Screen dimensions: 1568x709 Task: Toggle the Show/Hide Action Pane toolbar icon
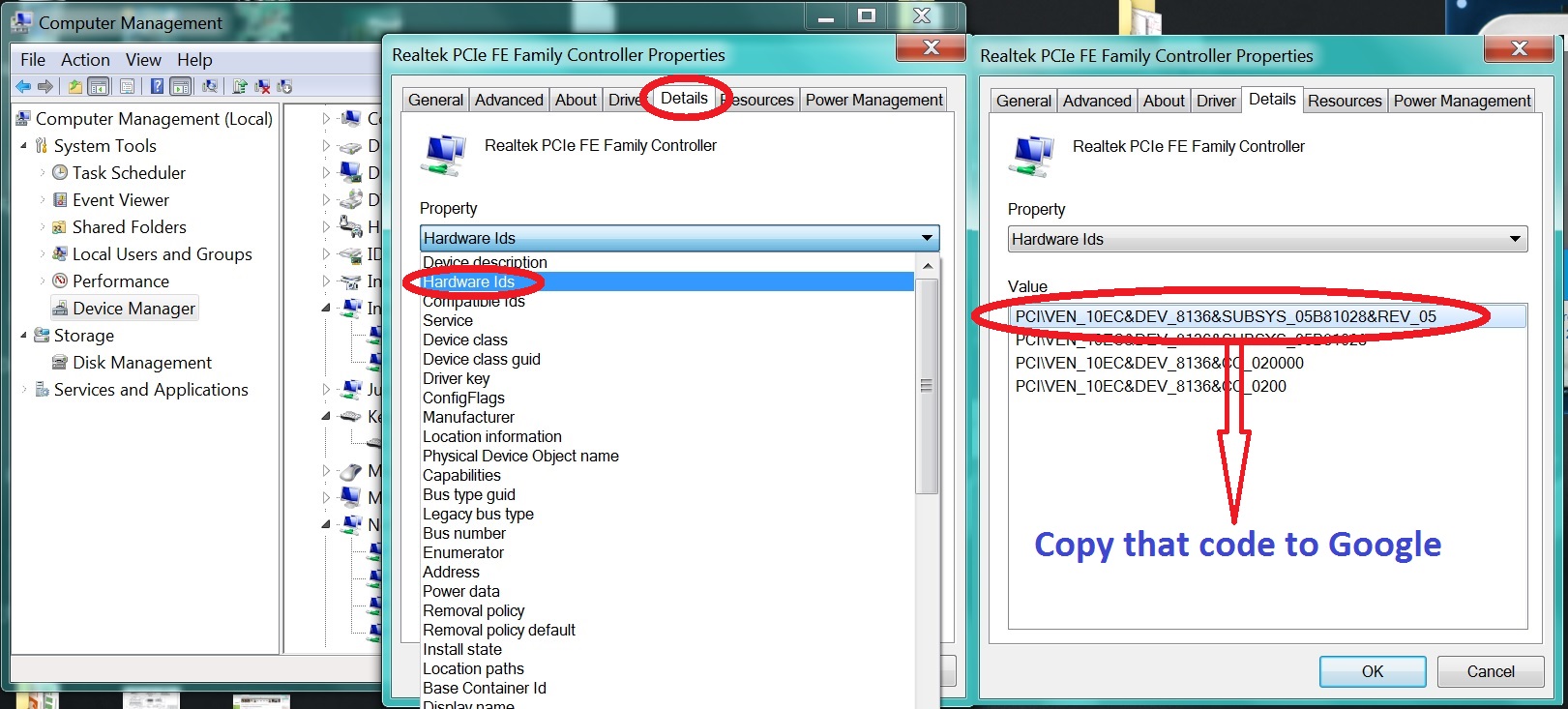pos(181,87)
